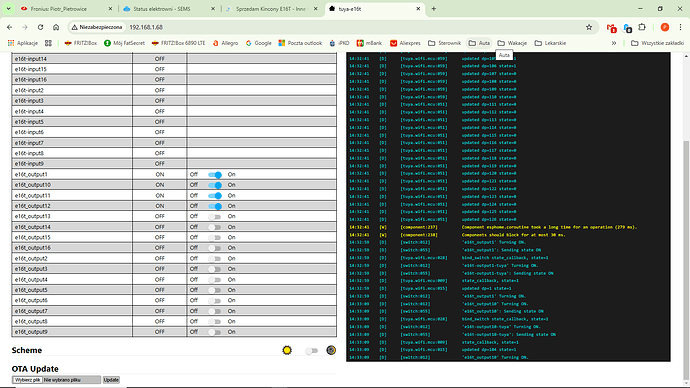Screen dimensions: 690x388
Task: Open the Chrome extensions puzzle icon
Action: [x=642, y=27]
